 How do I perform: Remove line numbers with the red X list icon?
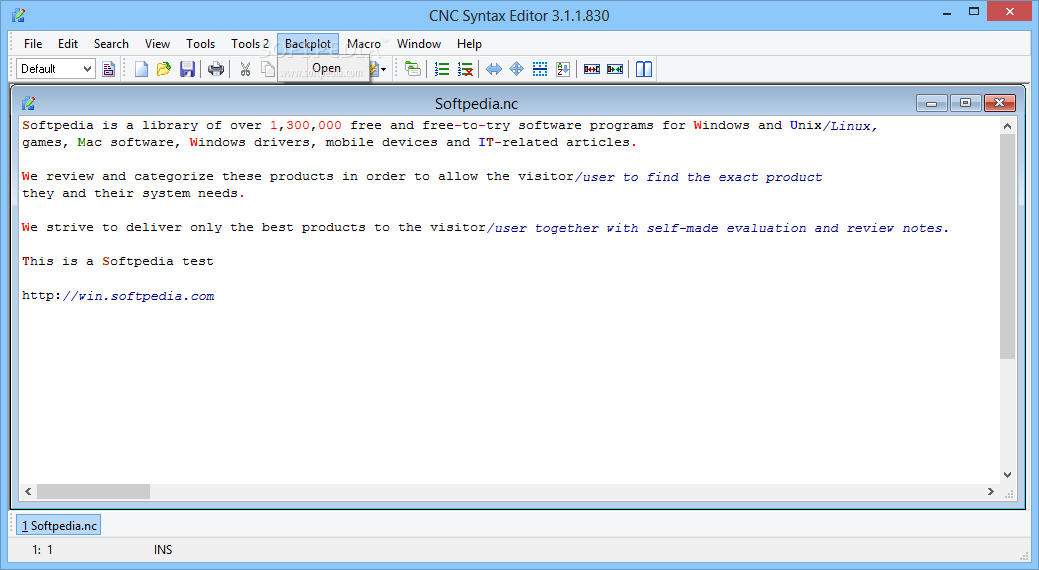tap(465, 69)
